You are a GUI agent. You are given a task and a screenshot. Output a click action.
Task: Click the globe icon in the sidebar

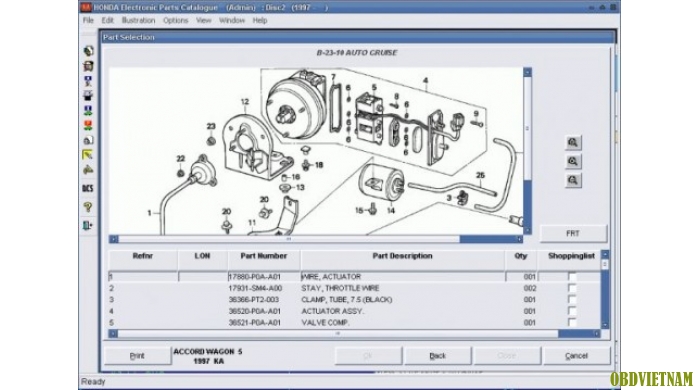[x=88, y=50]
